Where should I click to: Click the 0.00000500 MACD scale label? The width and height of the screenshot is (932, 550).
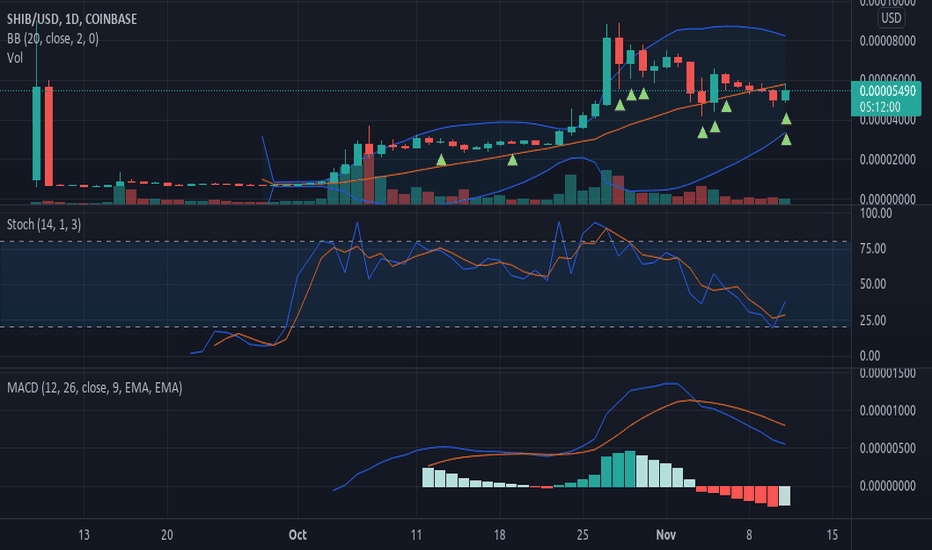click(887, 448)
